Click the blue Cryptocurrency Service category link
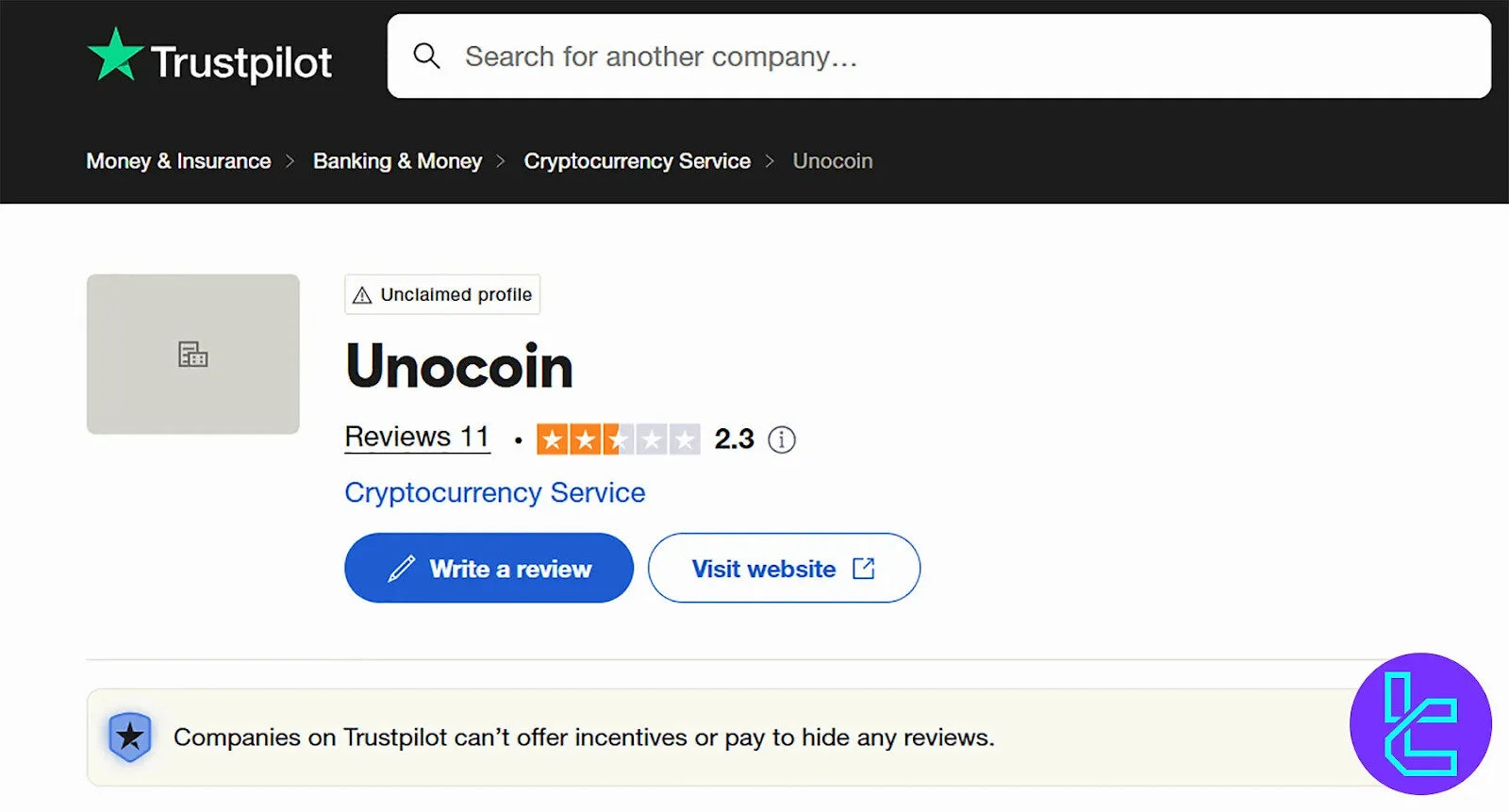The width and height of the screenshot is (1509, 812). (494, 492)
